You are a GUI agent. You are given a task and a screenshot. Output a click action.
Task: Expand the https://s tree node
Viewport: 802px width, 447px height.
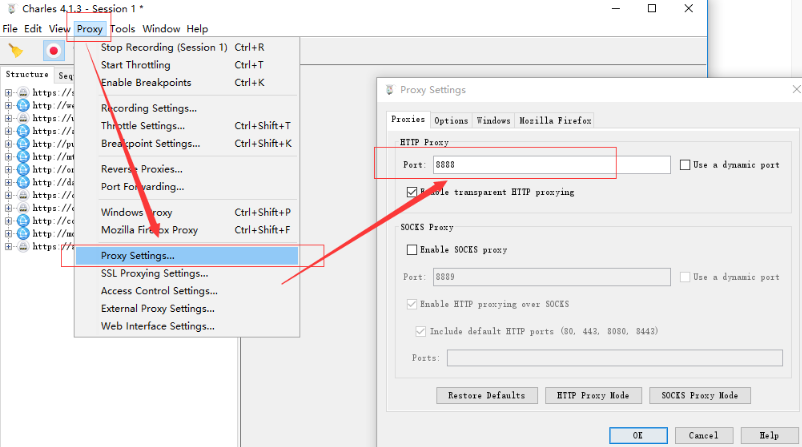coord(8,93)
